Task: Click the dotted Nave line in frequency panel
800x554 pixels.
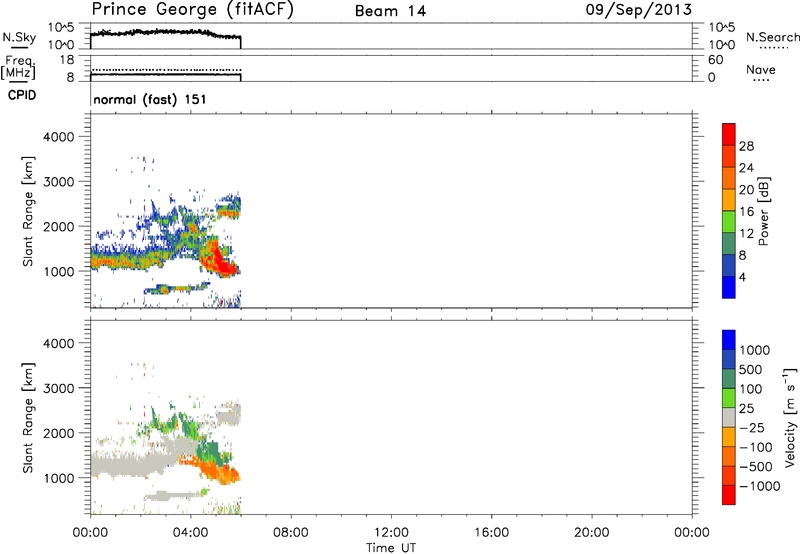Action: [x=165, y=70]
